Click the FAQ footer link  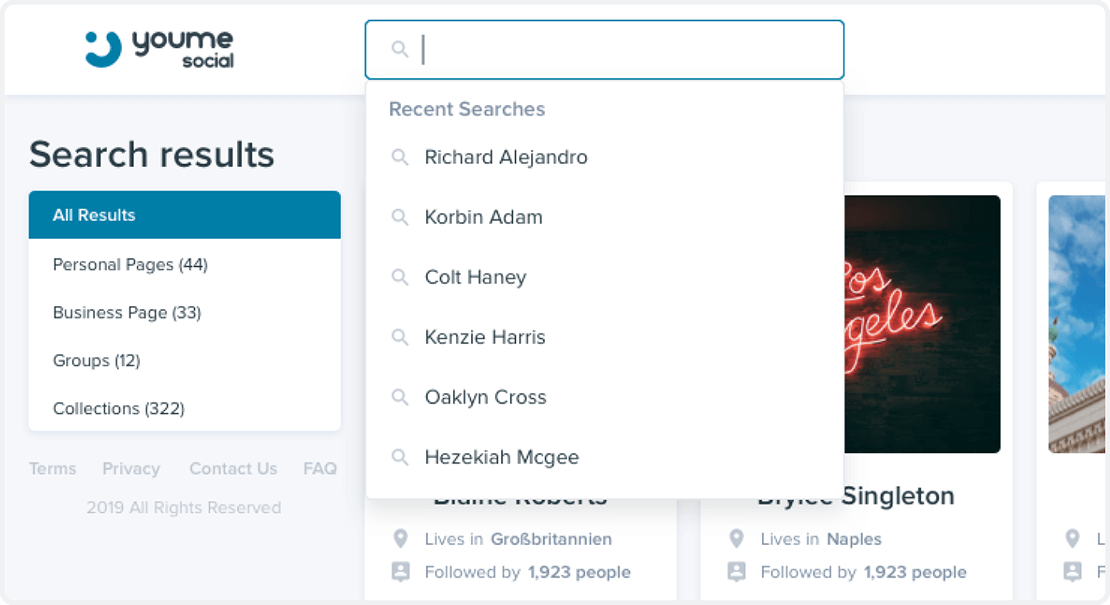coord(320,468)
